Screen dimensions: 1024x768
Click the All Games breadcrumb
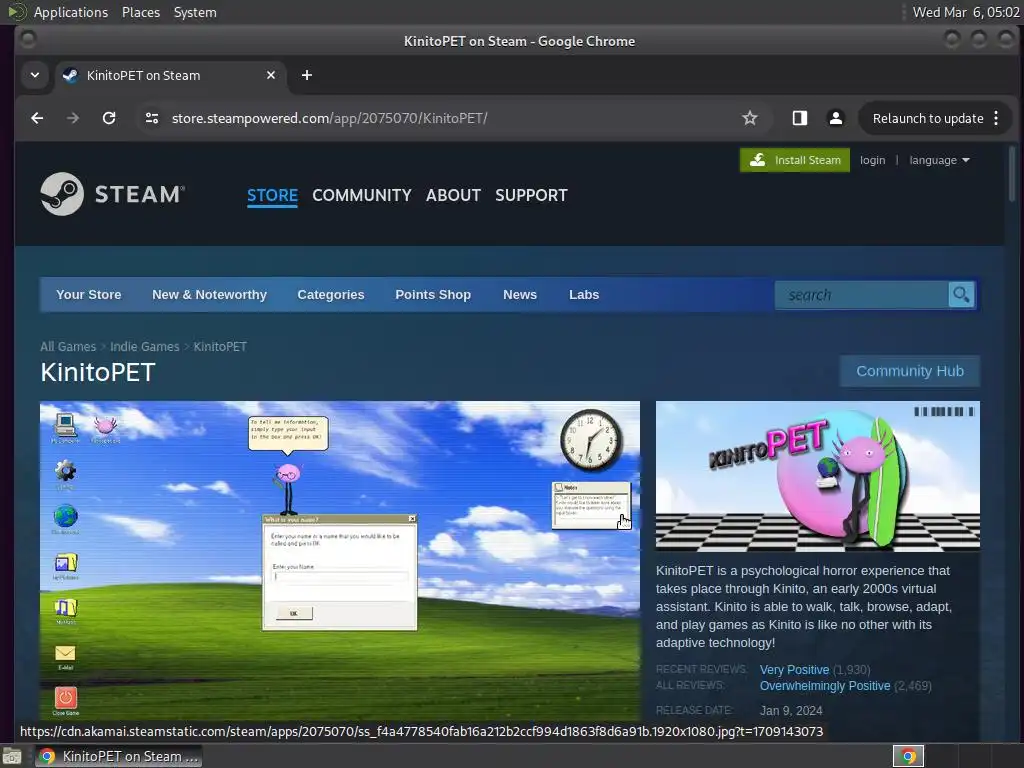(68, 347)
